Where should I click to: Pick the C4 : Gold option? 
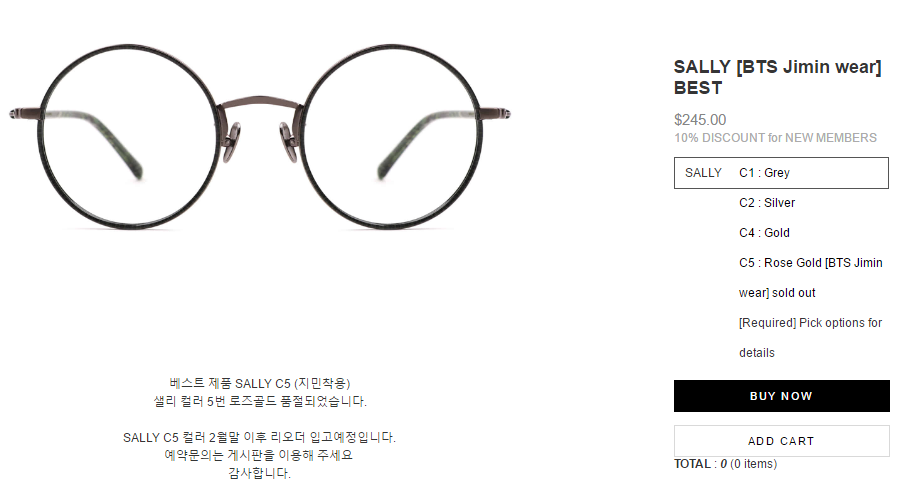tap(764, 233)
